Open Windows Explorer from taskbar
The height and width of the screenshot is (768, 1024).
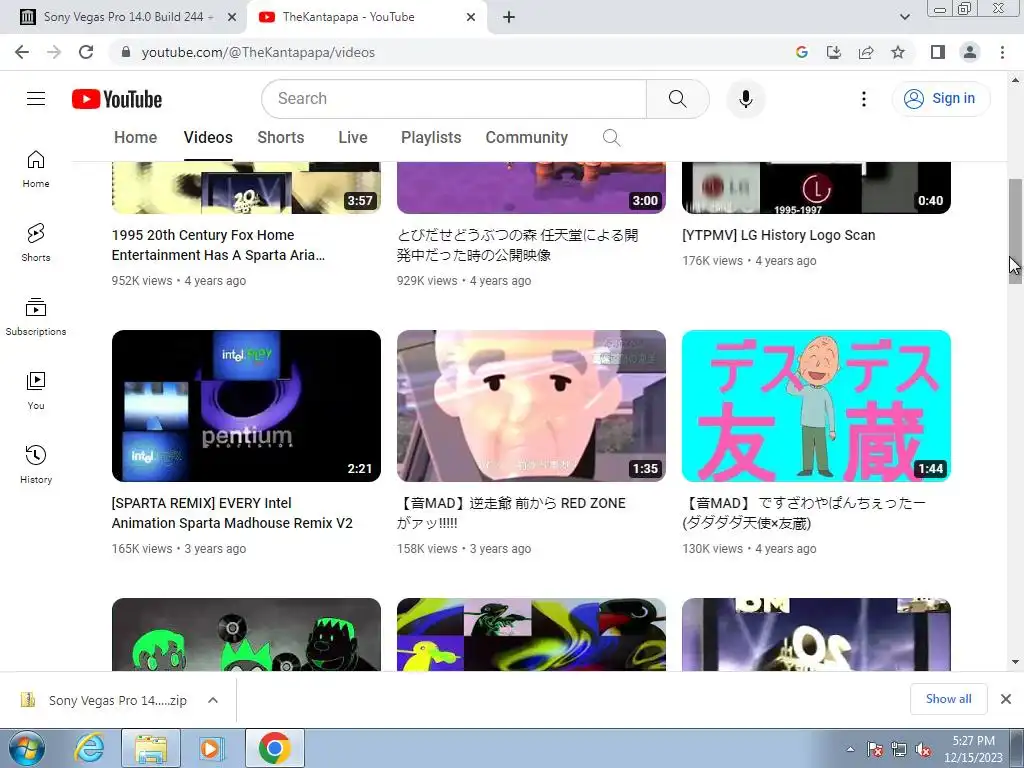tap(151, 748)
